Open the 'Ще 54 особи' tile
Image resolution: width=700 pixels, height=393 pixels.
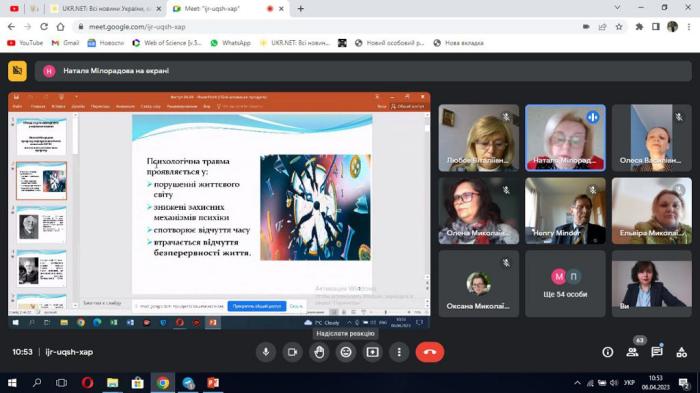pos(565,284)
